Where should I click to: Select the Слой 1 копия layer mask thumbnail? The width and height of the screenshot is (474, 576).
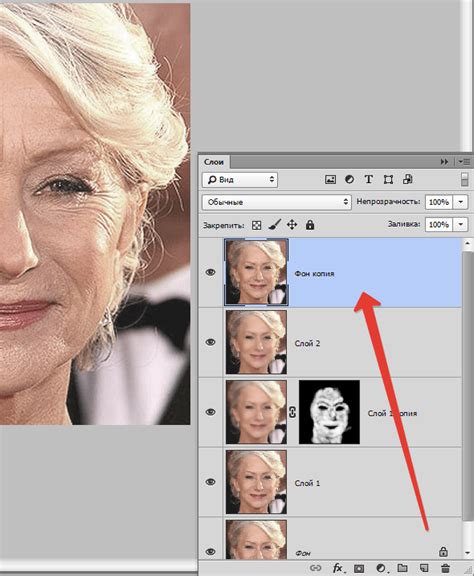329,412
